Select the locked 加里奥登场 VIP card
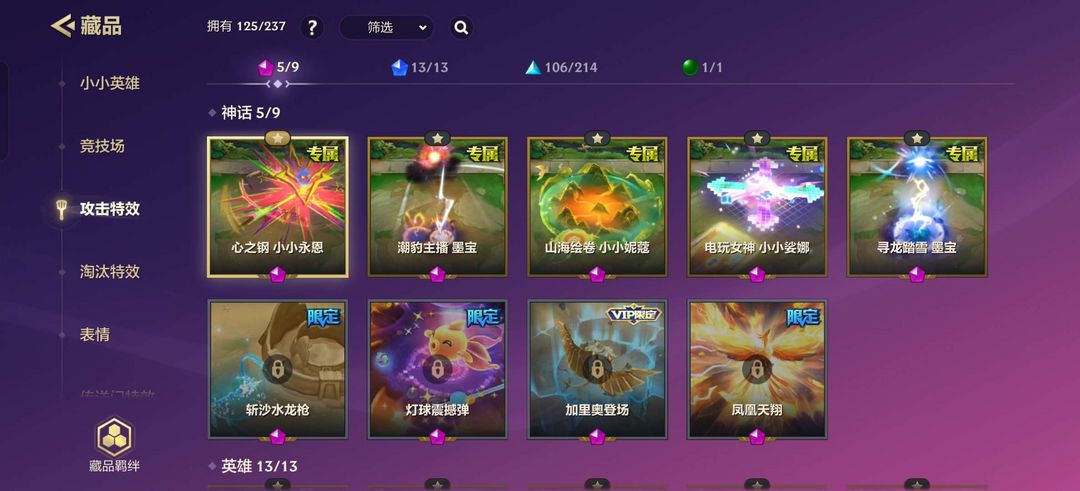 (597, 370)
